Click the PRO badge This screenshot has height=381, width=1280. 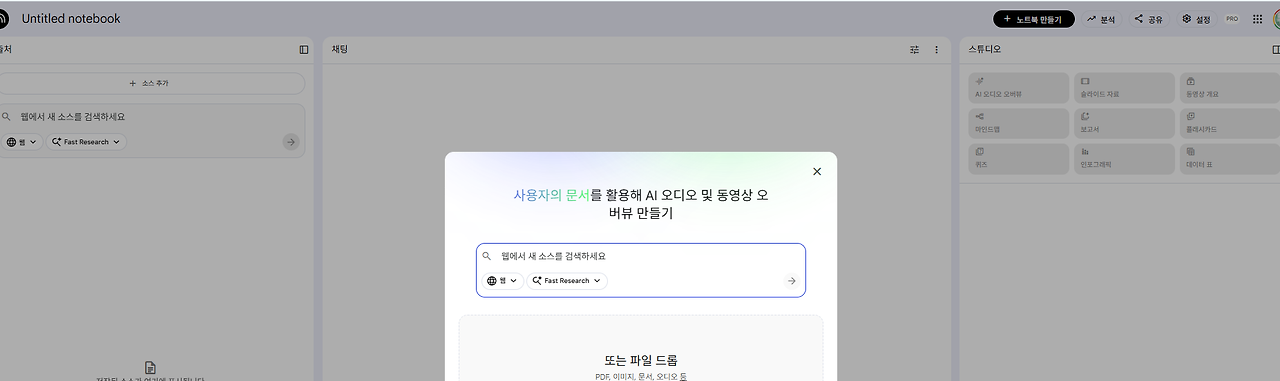1232,19
